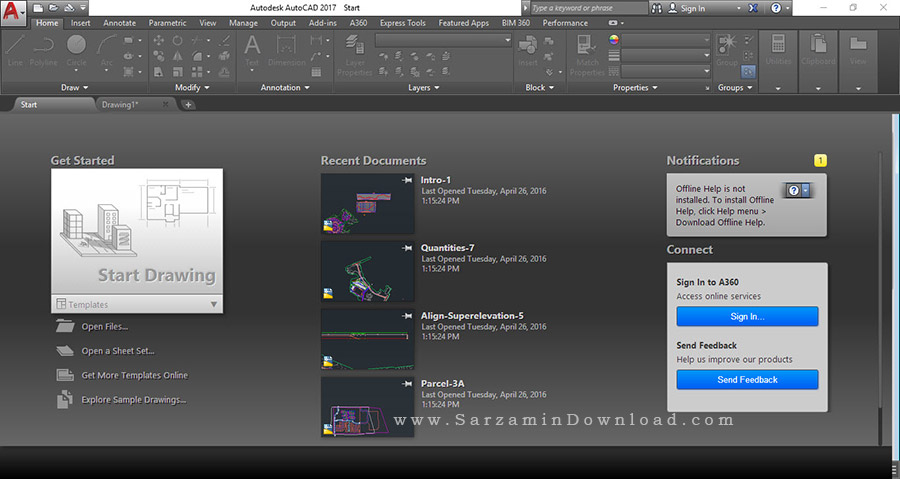Click the Match Properties tool
Image resolution: width=900 pixels, height=479 pixels.
coord(587,55)
